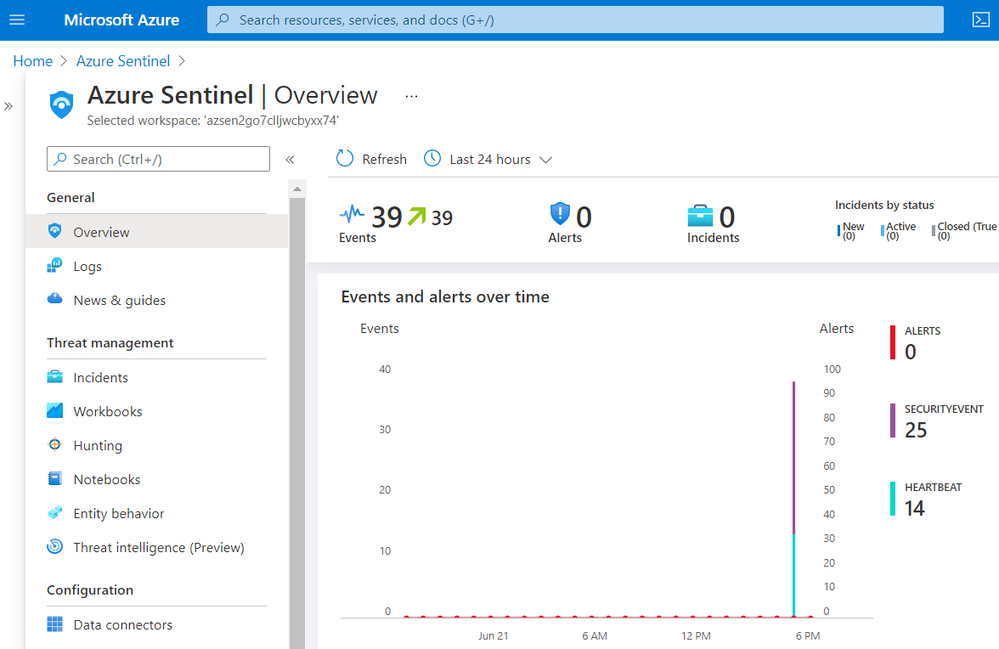Click the Refresh circular arrow icon
Viewport: 999px width, 649px height.
pyautogui.click(x=345, y=158)
